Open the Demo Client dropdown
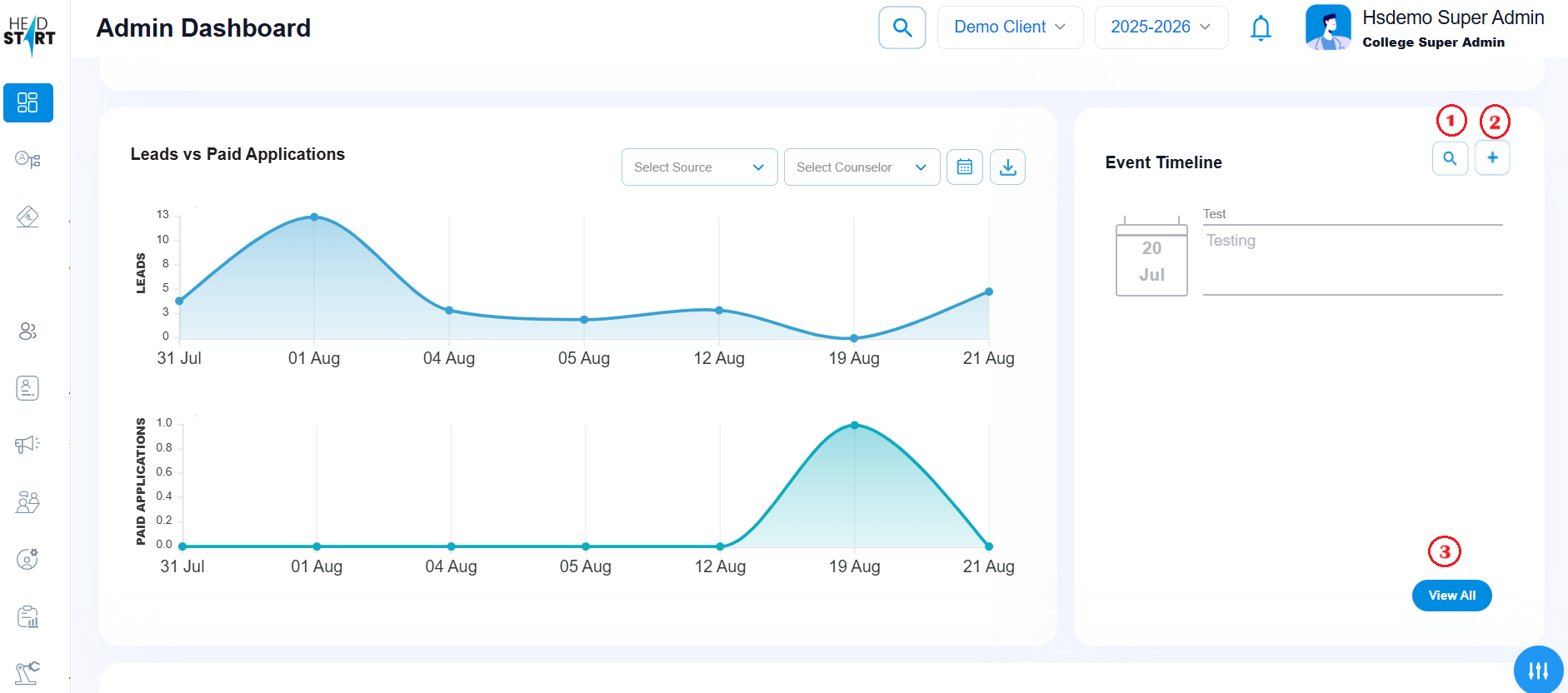 tap(1009, 27)
